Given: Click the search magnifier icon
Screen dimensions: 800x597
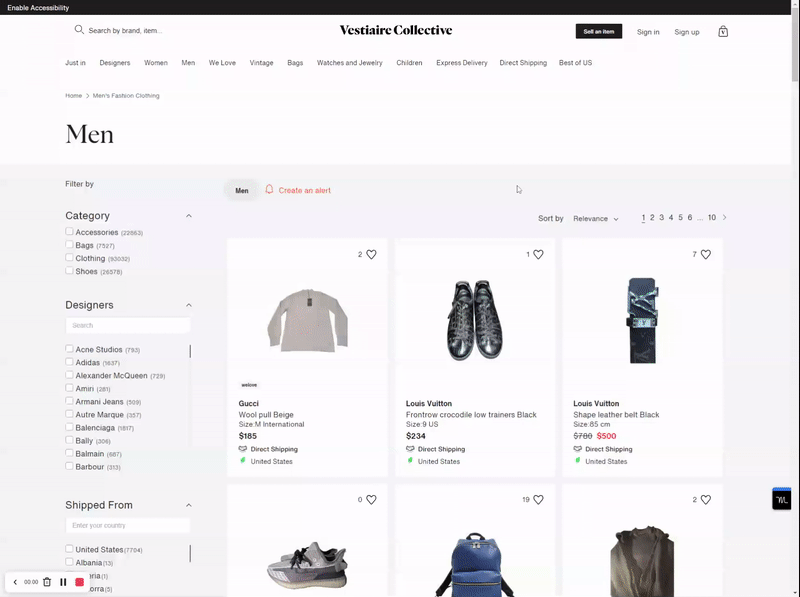Looking at the screenshot, I should 79,30.
